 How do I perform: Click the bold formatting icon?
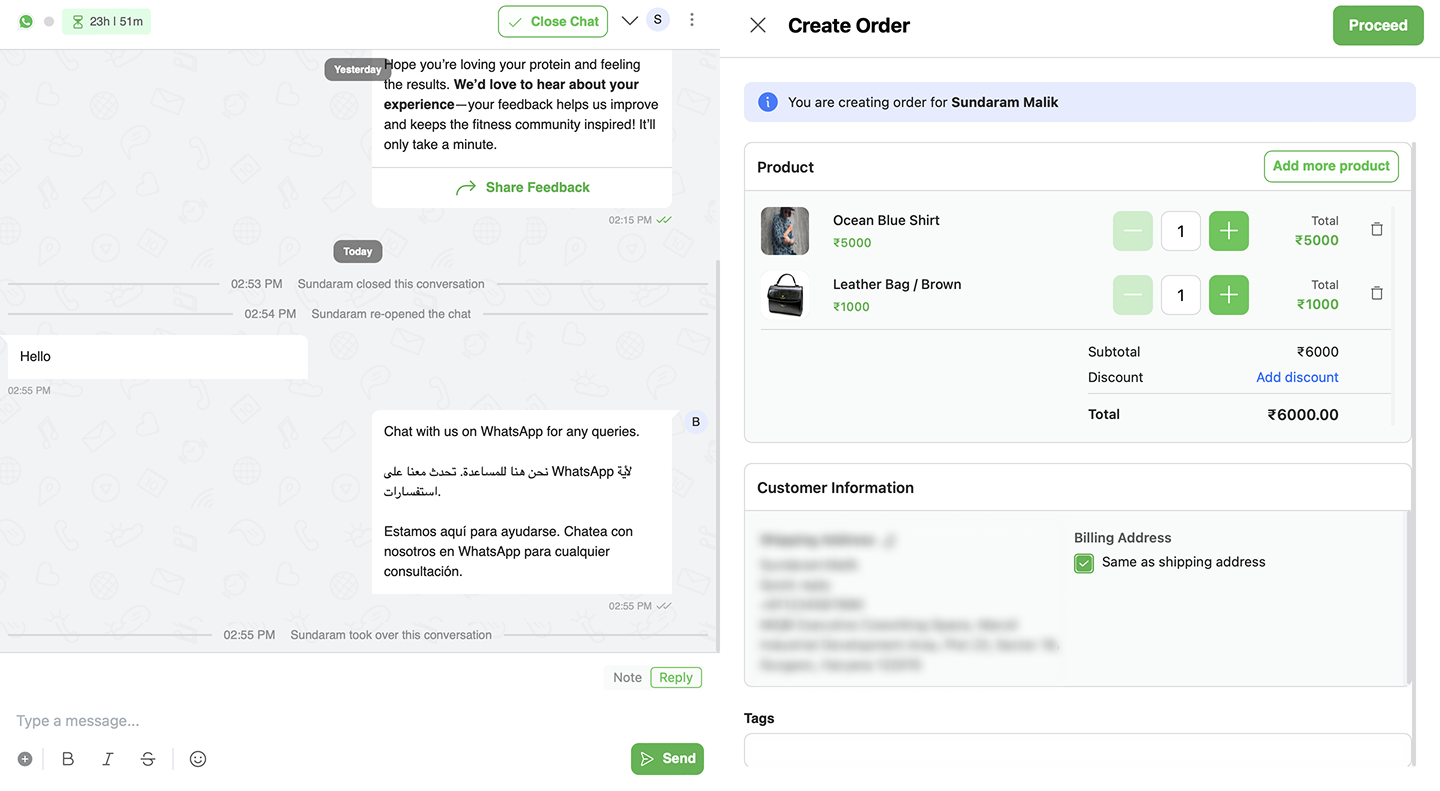pyautogui.click(x=68, y=759)
